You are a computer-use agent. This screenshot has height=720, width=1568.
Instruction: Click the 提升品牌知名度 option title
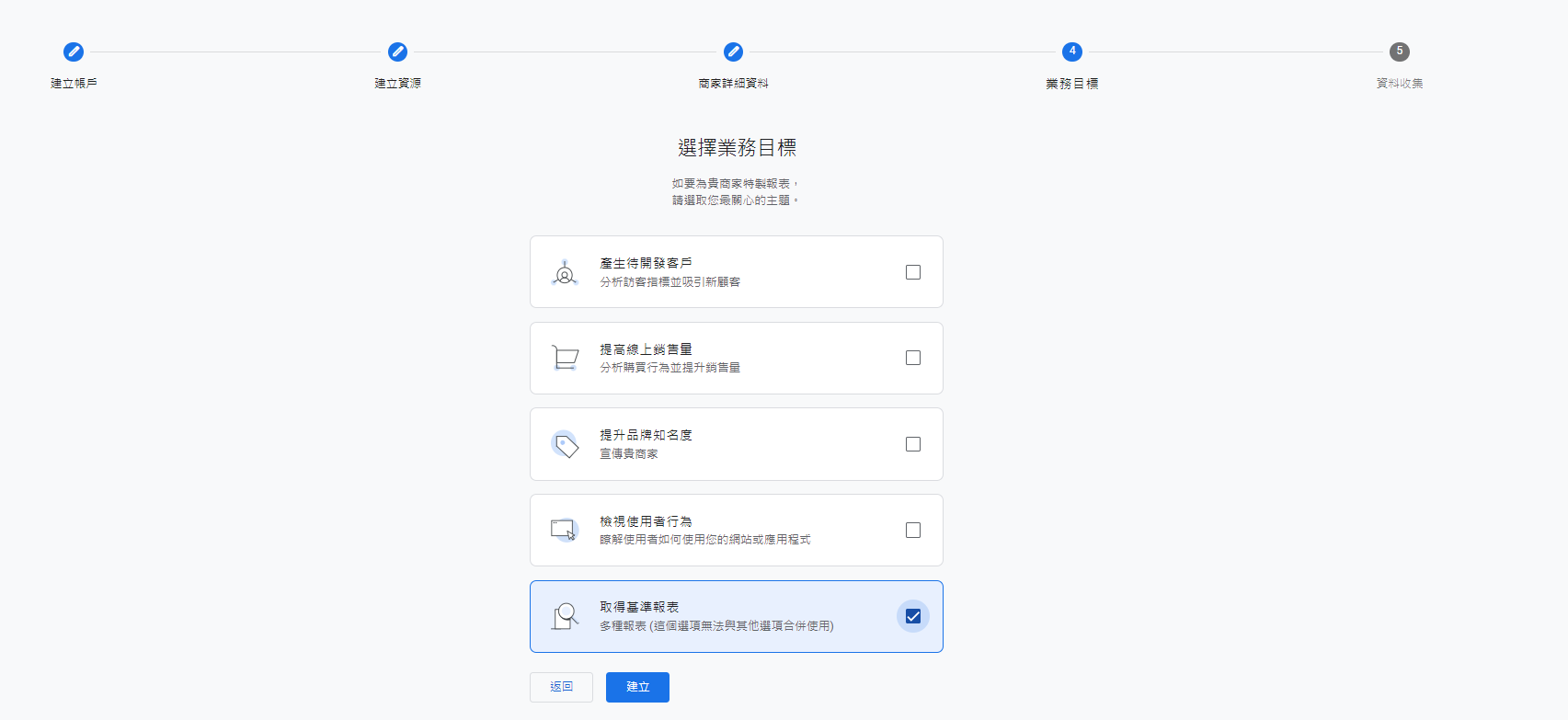(646, 435)
